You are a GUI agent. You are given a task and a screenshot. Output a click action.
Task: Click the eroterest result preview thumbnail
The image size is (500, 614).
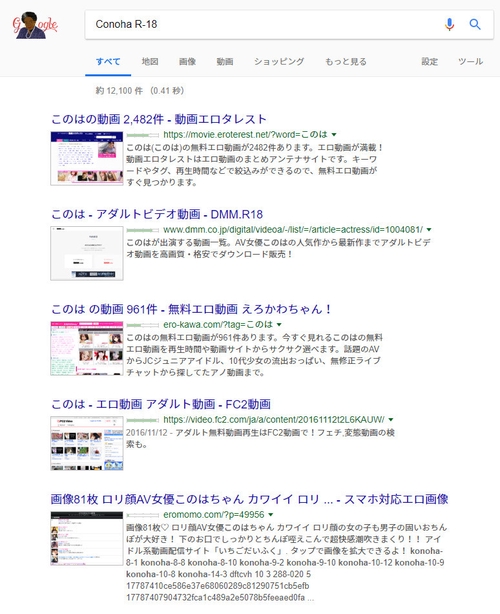tap(87, 158)
